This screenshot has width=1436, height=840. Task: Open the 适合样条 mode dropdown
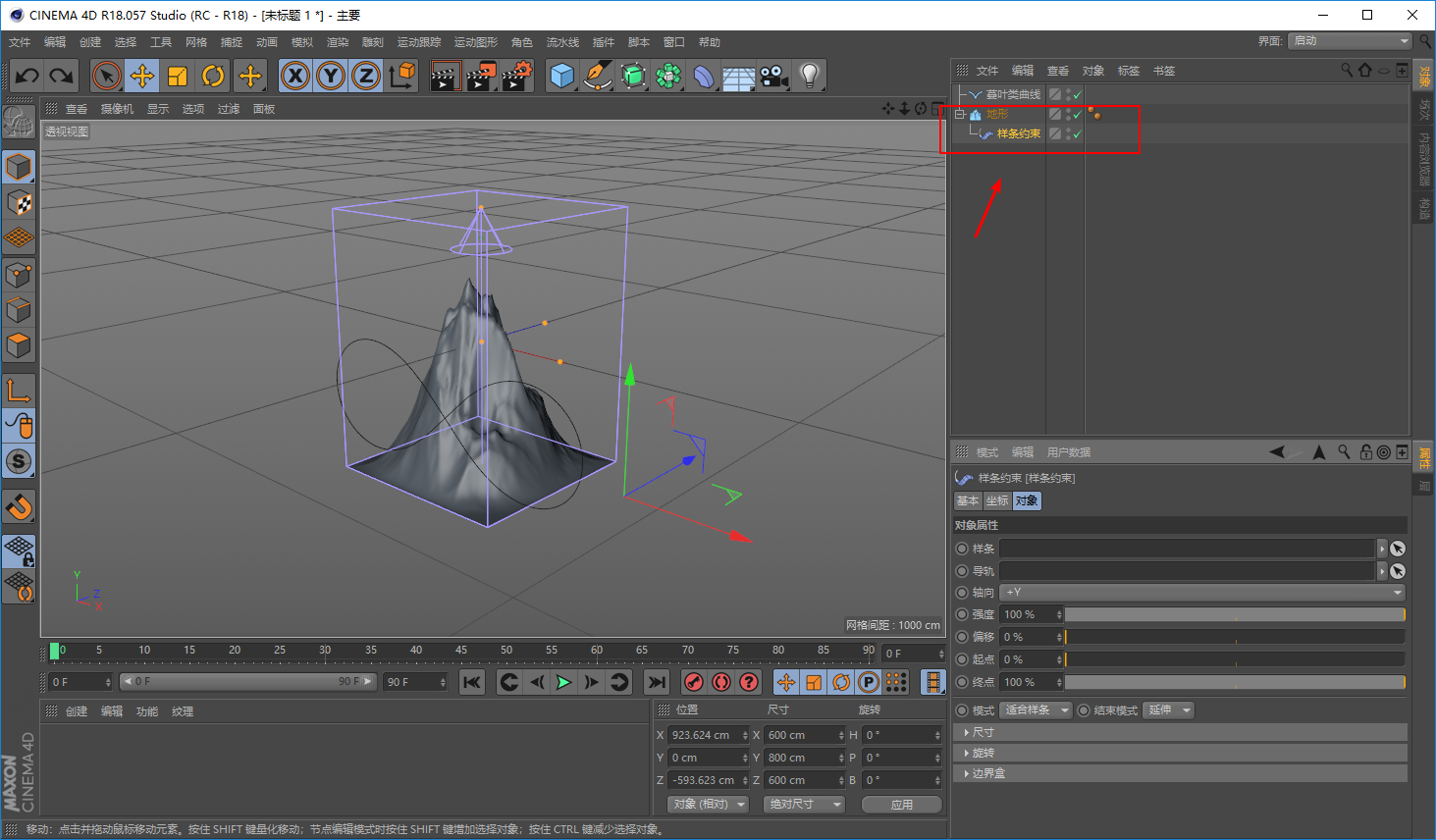coord(1036,710)
